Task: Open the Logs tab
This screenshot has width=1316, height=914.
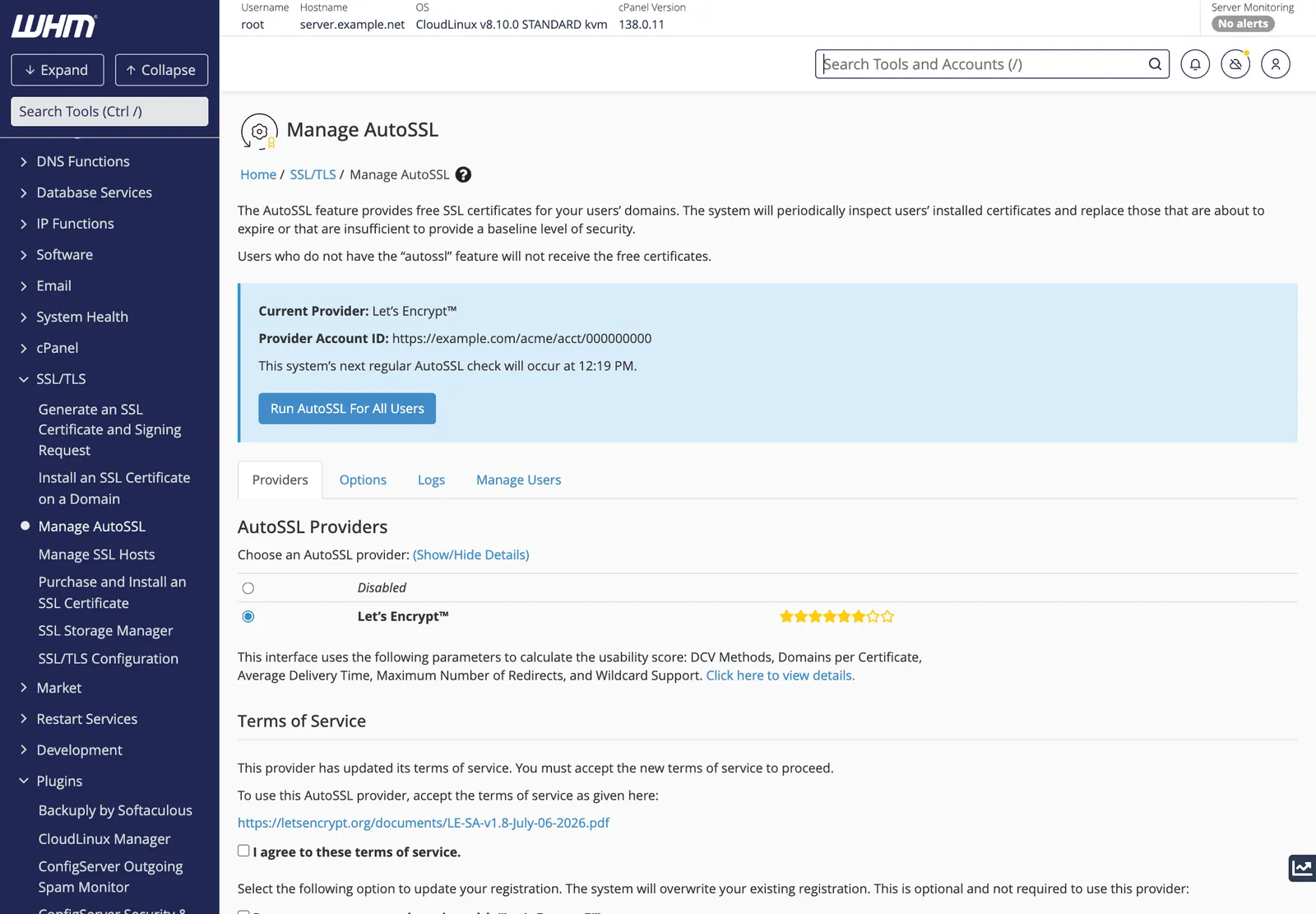Action: click(x=431, y=480)
